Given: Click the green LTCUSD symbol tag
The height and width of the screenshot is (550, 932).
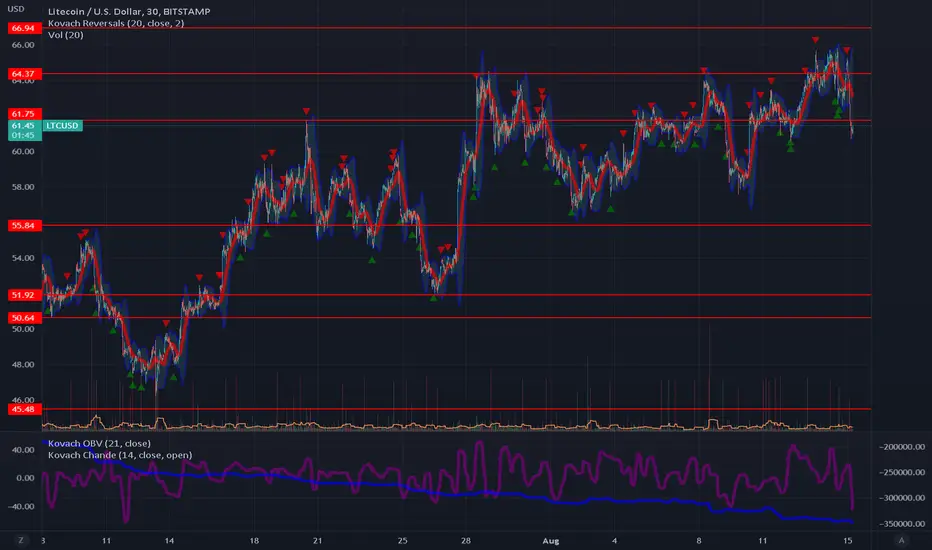Looking at the screenshot, I should (62, 125).
